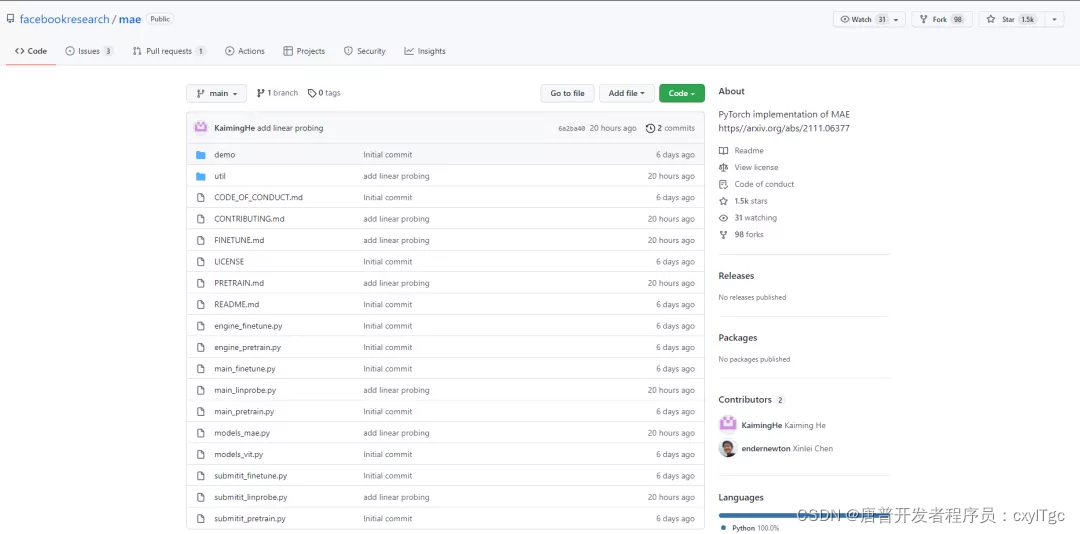The width and height of the screenshot is (1080, 534).
Task: Star the repository with the Star button
Action: (x=1011, y=19)
